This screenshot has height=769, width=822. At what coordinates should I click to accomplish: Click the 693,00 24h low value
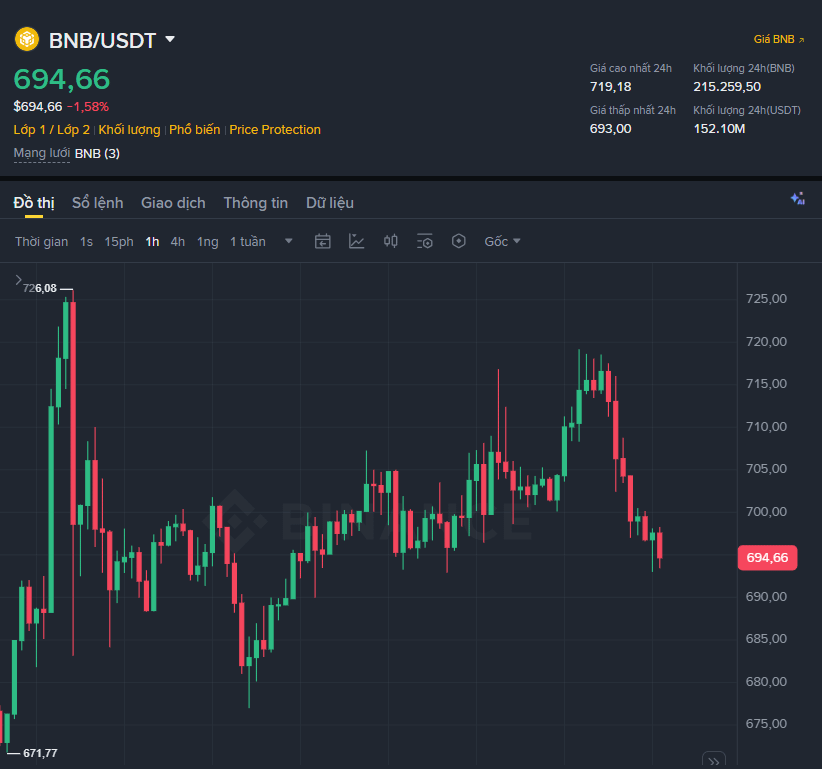point(610,128)
